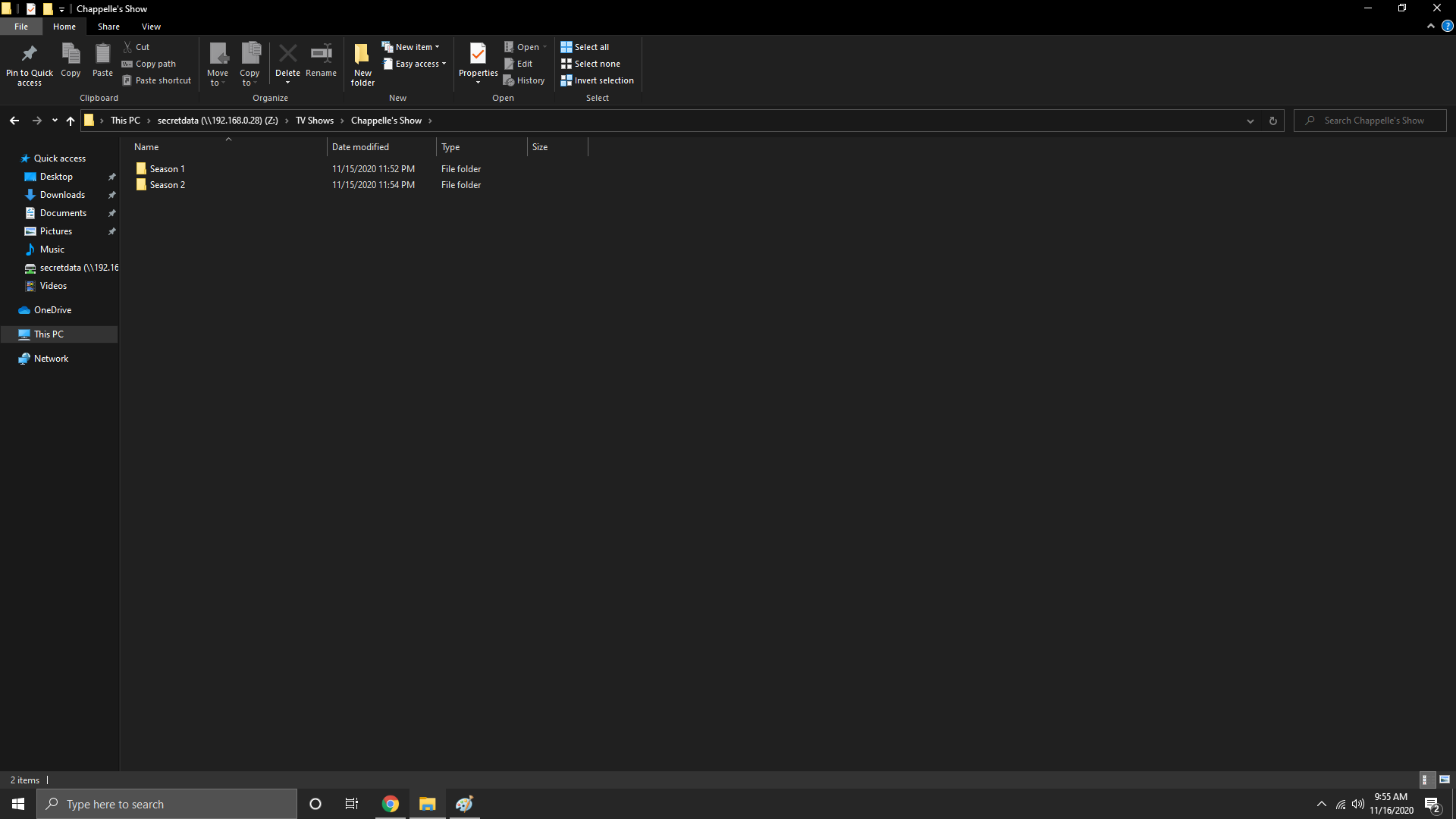This screenshot has height=819, width=1456.
Task: Go forward in navigation history
Action: point(36,121)
